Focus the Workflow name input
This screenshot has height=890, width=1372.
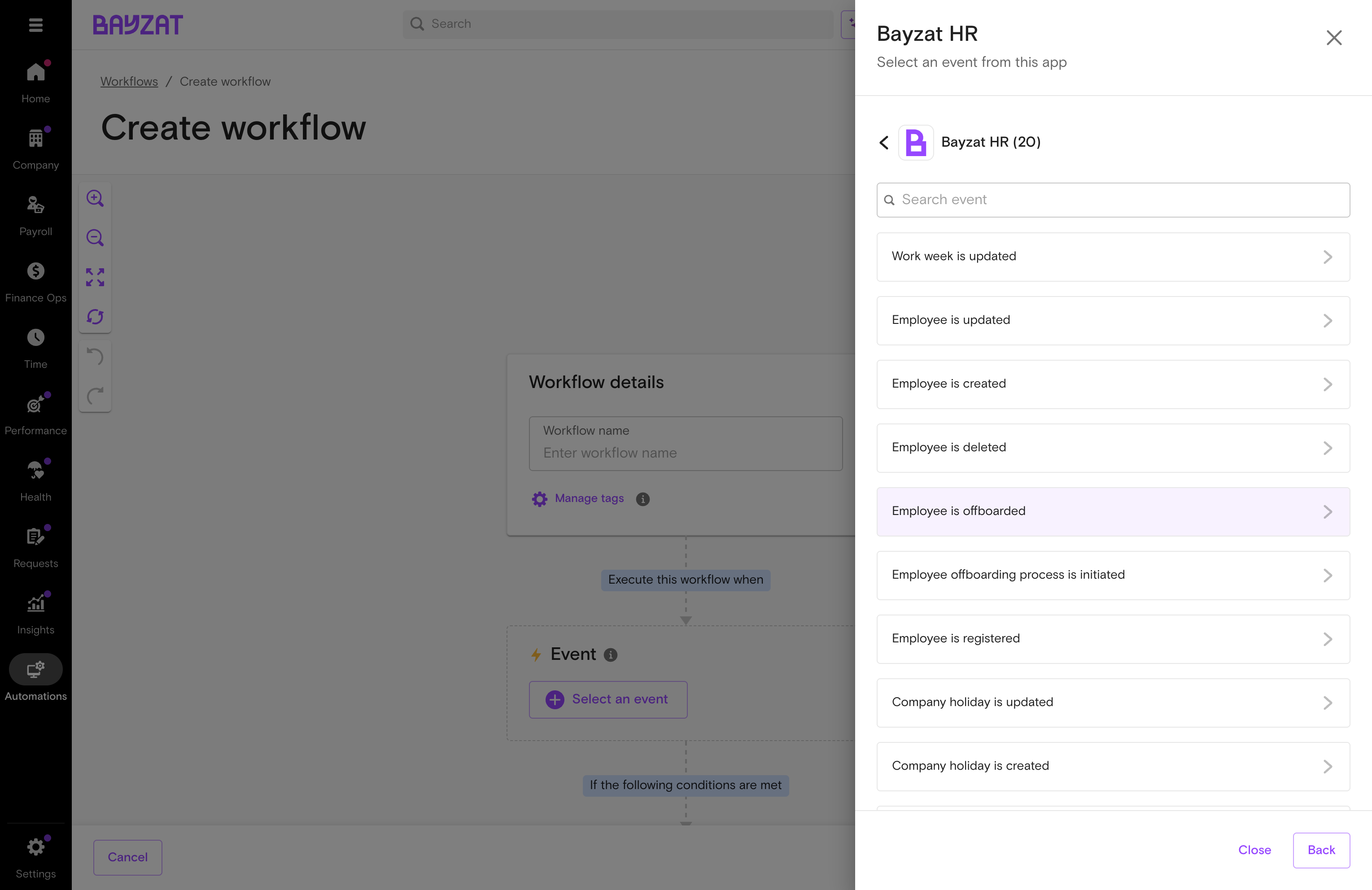point(686,444)
